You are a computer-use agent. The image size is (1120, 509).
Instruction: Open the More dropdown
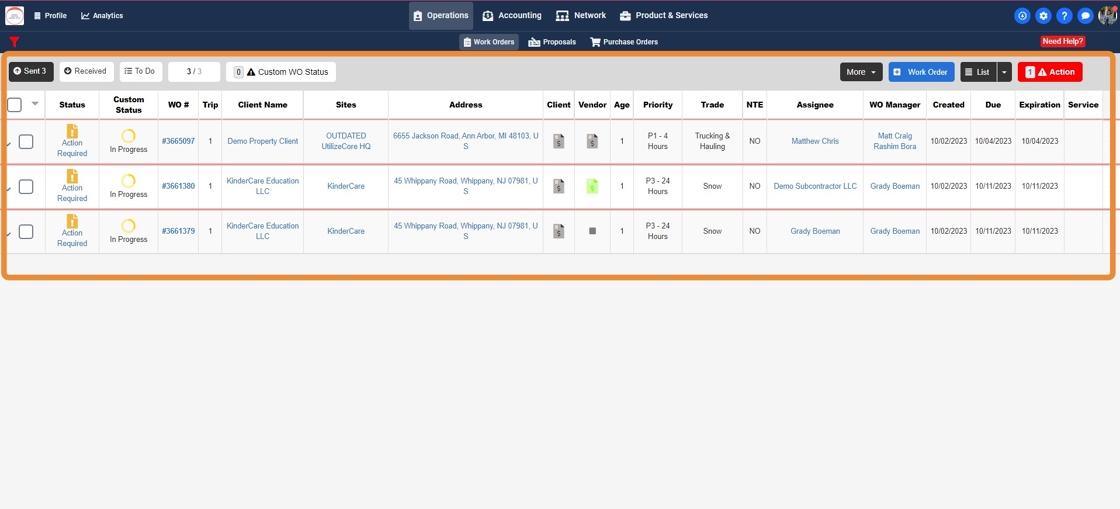point(861,72)
